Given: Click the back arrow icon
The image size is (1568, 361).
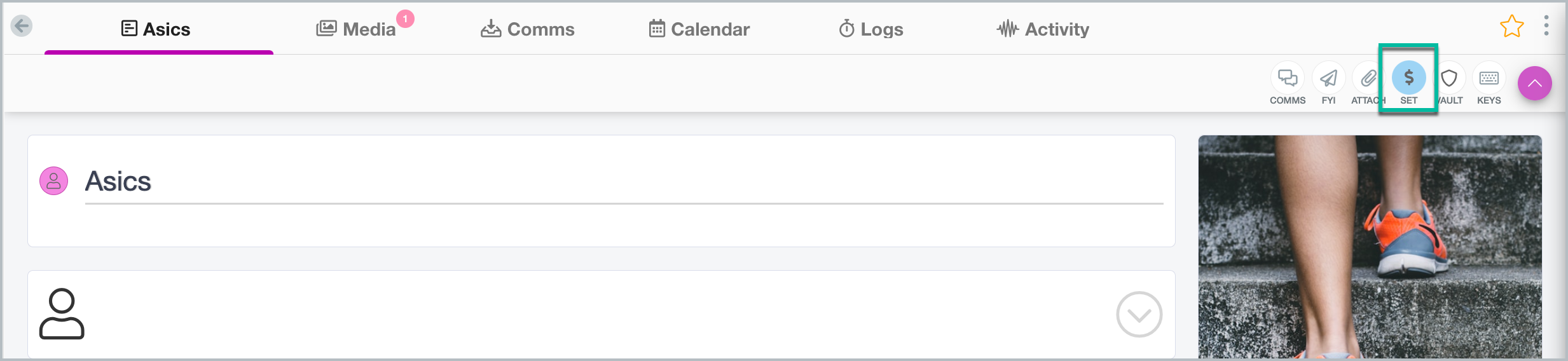Looking at the screenshot, I should [22, 26].
